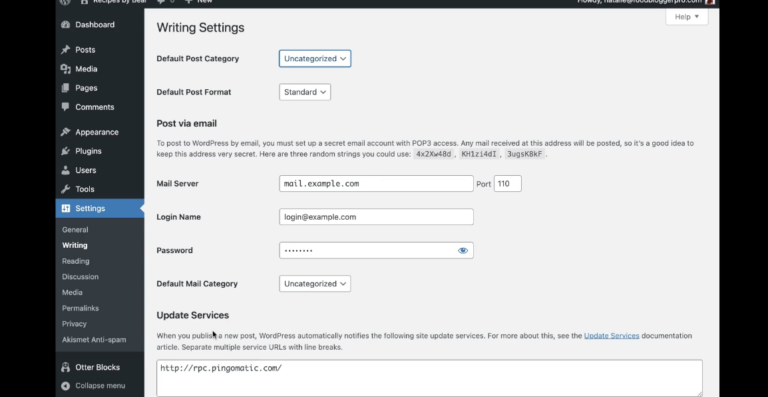
Task: Go to General settings submenu
Action: point(75,230)
